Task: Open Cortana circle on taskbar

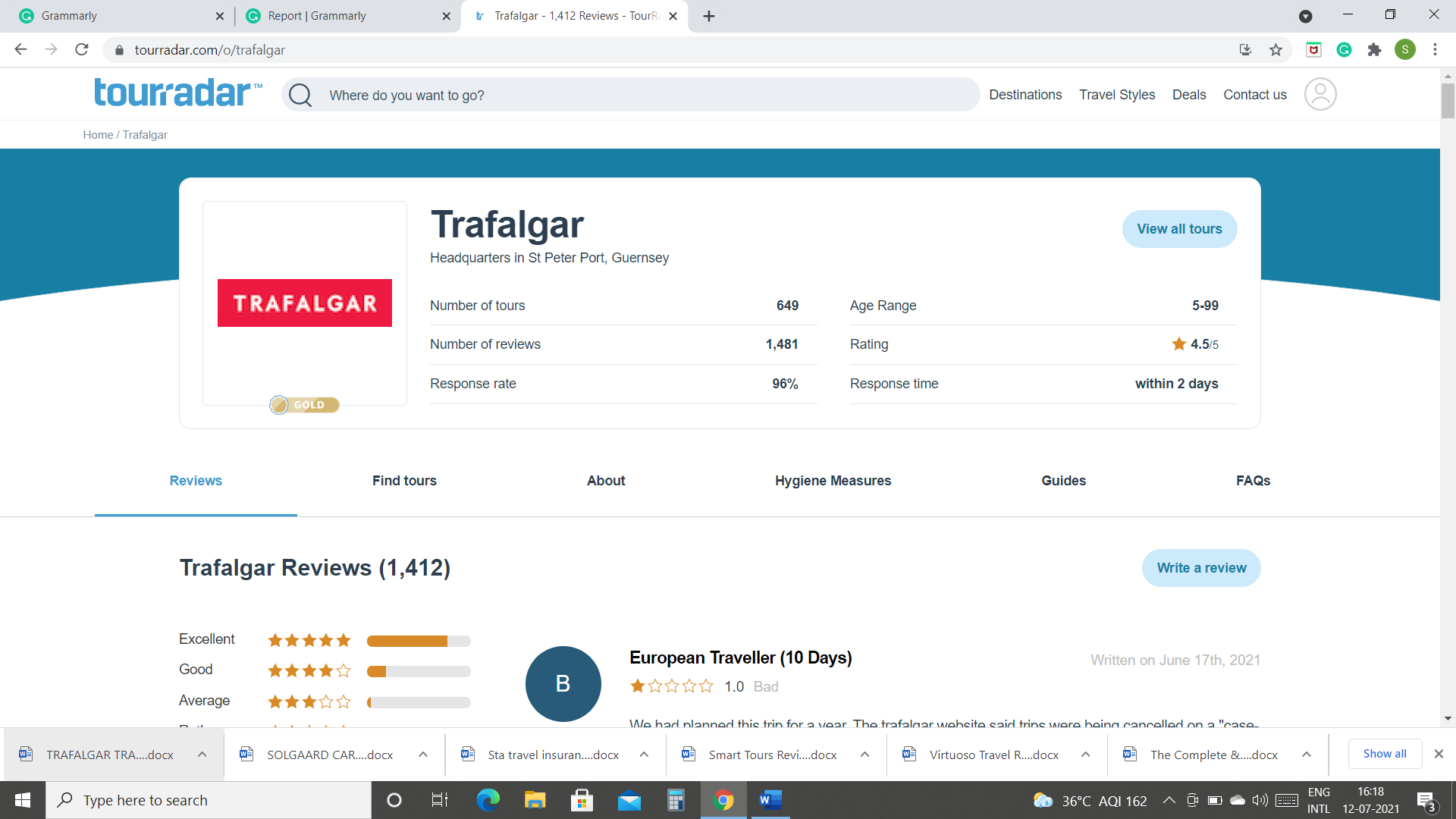Action: [x=394, y=800]
